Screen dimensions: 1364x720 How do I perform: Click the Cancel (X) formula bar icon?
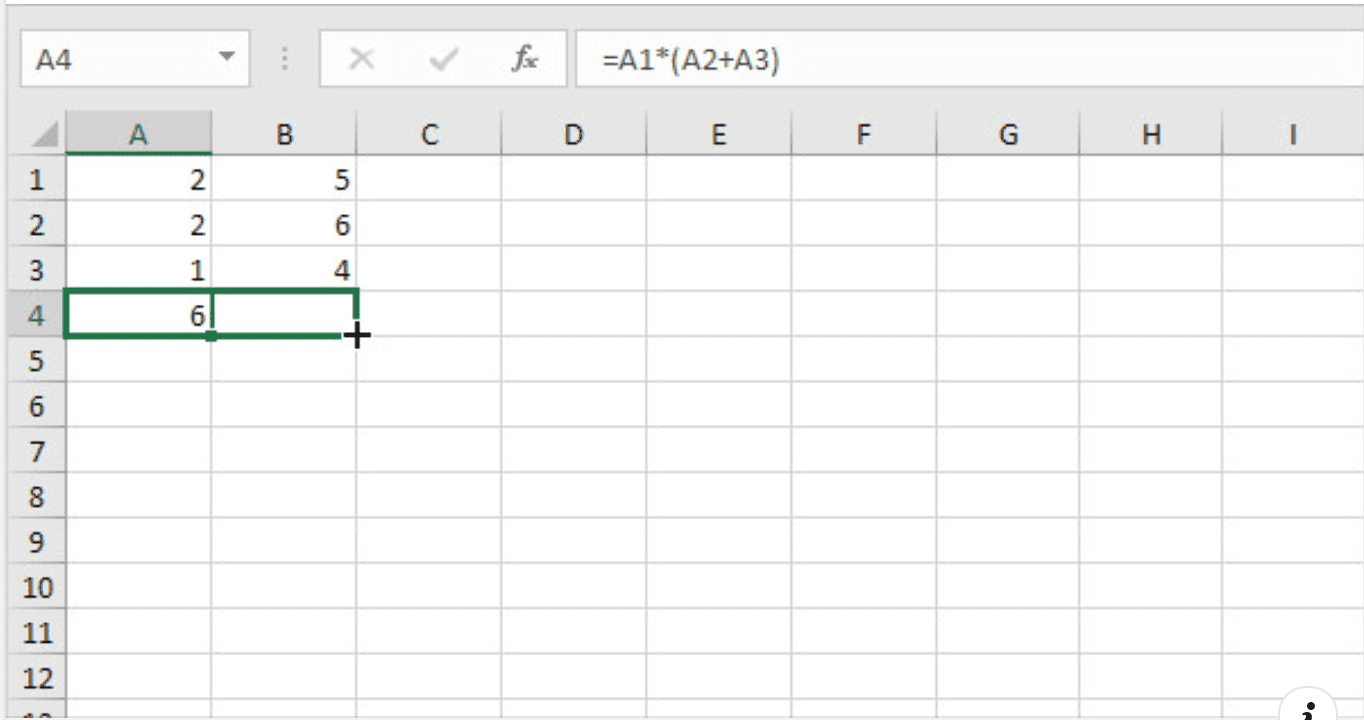click(x=361, y=60)
